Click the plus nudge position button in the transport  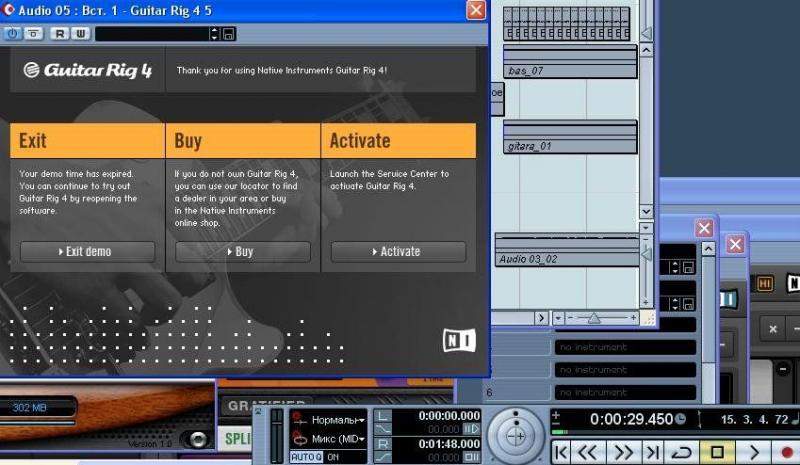(x=556, y=415)
